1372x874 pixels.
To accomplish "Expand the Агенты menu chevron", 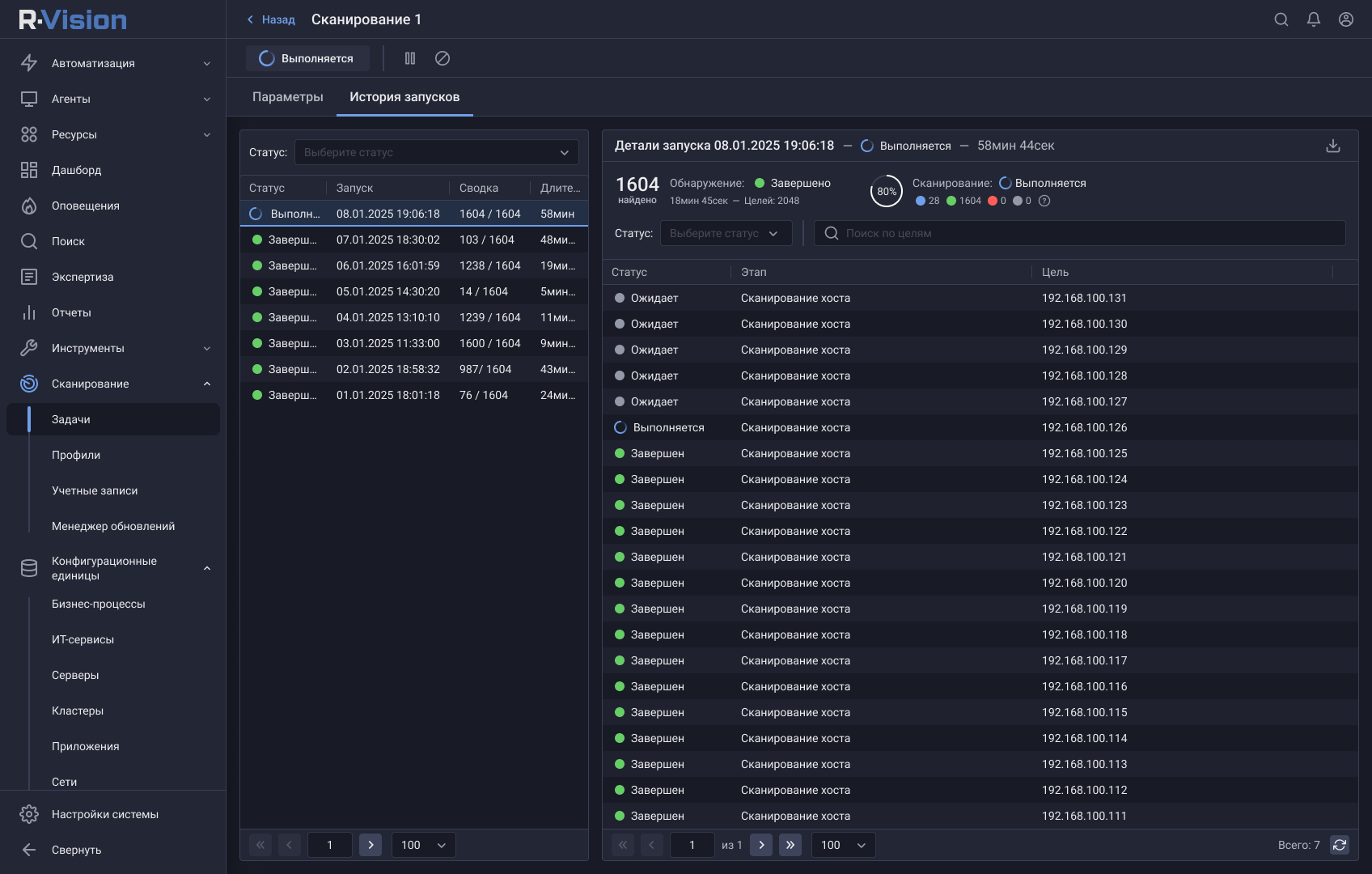I will (207, 99).
